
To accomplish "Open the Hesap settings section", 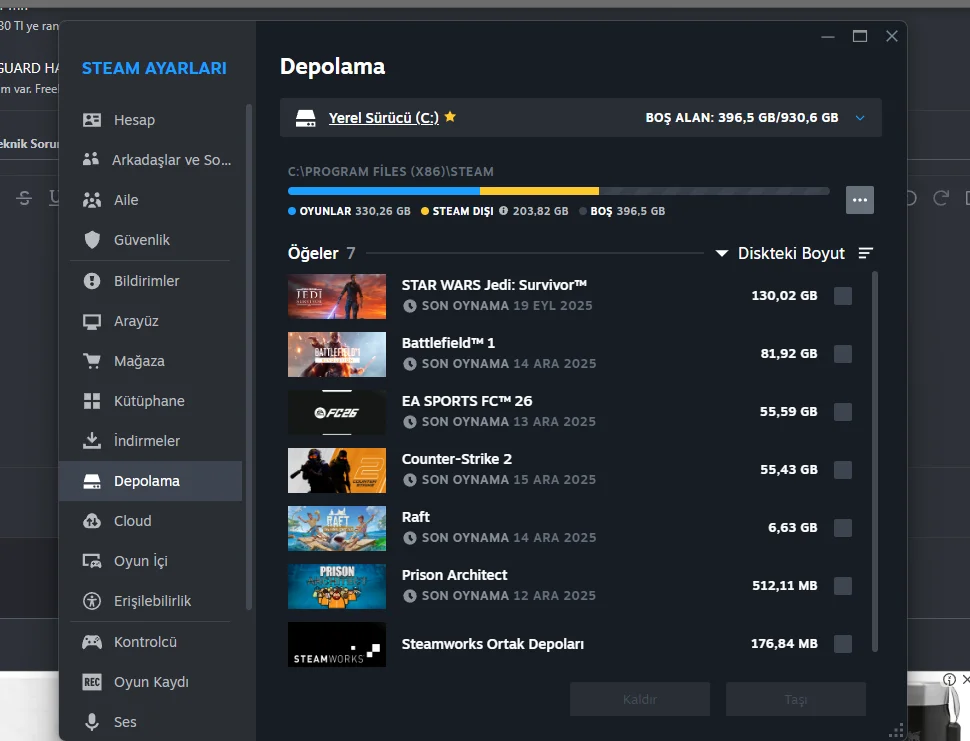I will [x=152, y=120].
